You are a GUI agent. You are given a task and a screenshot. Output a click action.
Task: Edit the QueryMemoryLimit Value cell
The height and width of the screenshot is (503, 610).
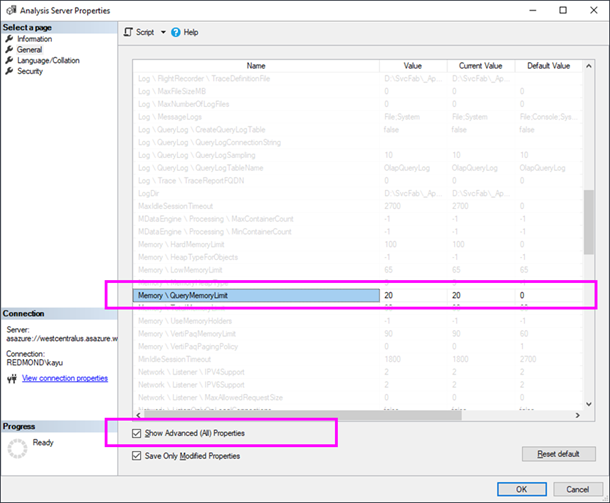(x=413, y=295)
